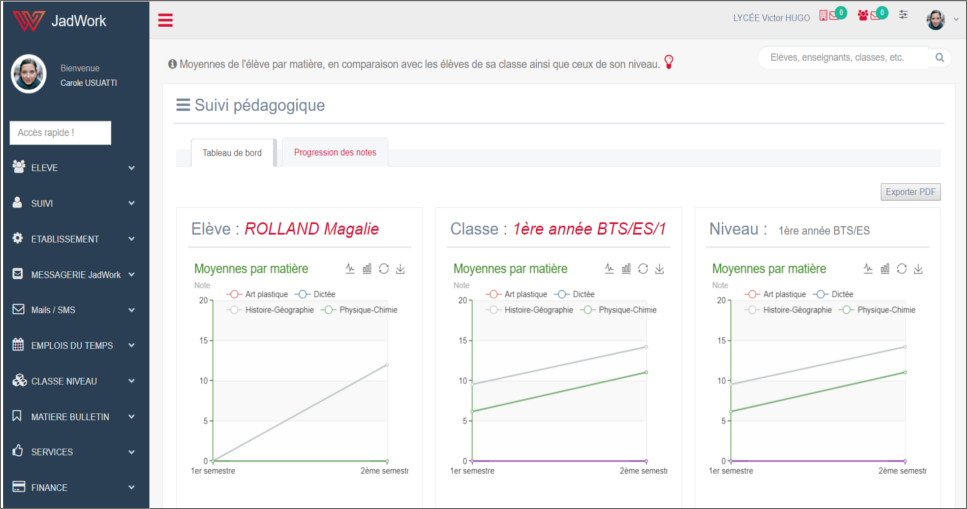Toggle Art plastique series in Elève chart

coord(257,294)
